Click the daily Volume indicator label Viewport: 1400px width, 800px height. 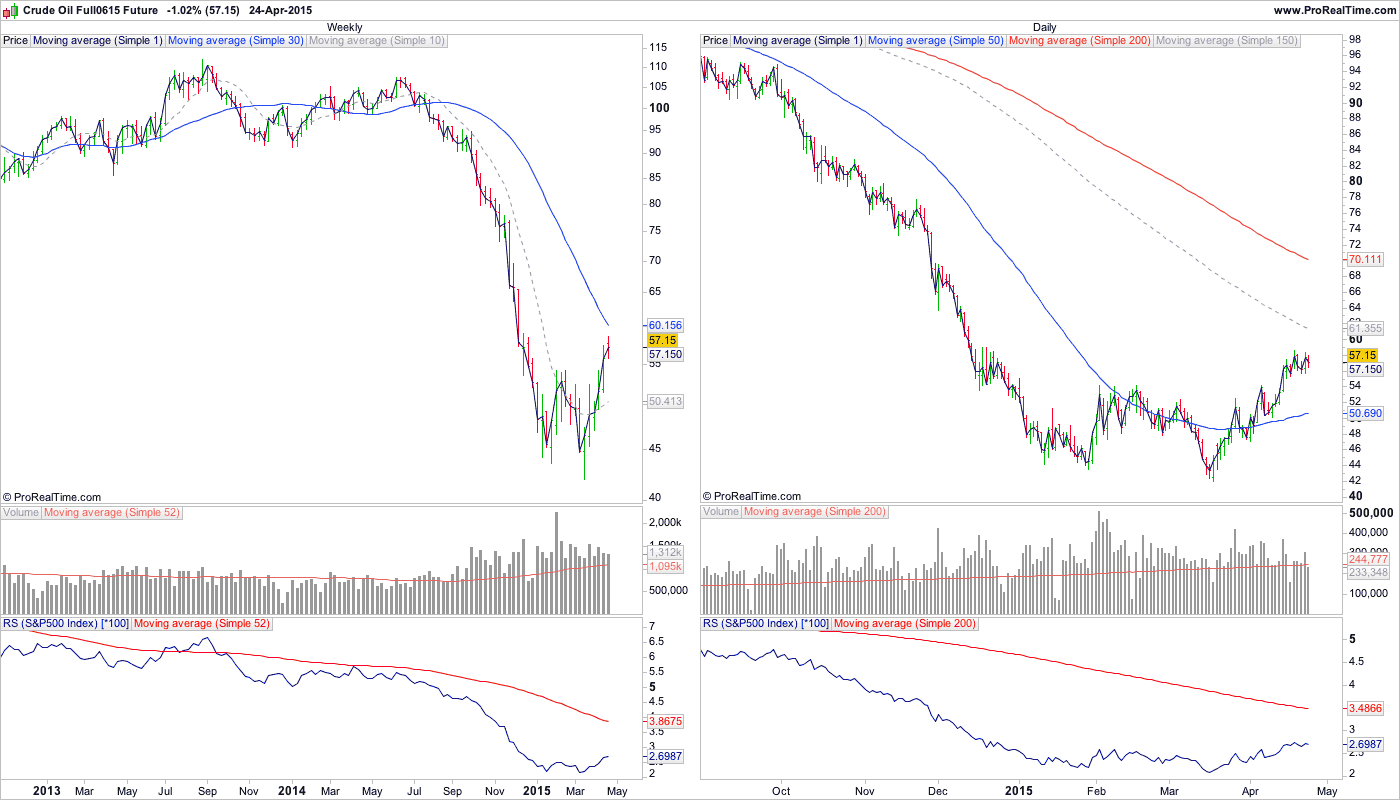click(721, 512)
